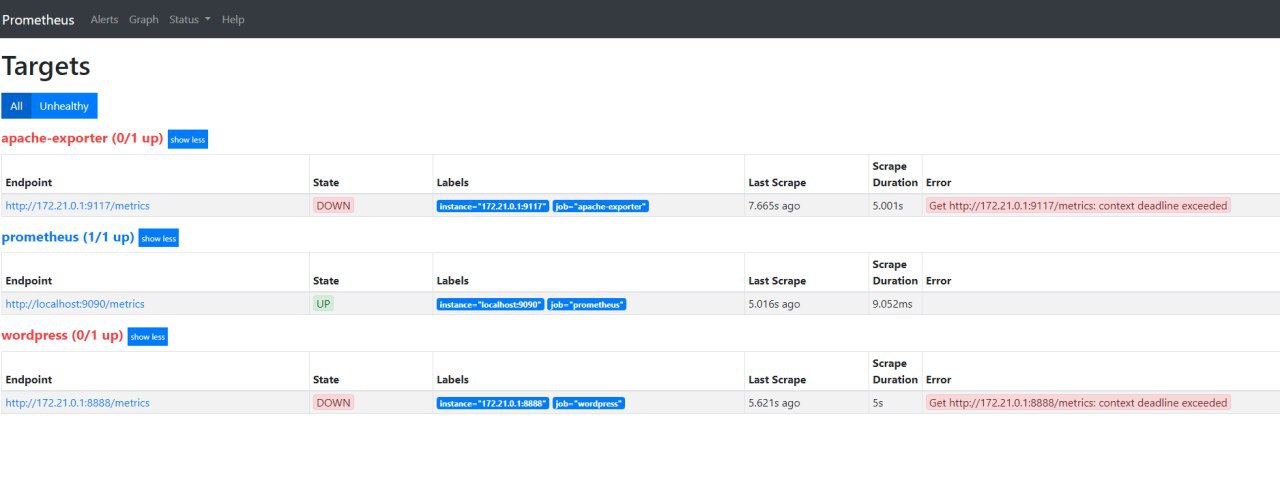Collapse the wordpress group with show less
This screenshot has height=502, width=1280.
click(148, 337)
